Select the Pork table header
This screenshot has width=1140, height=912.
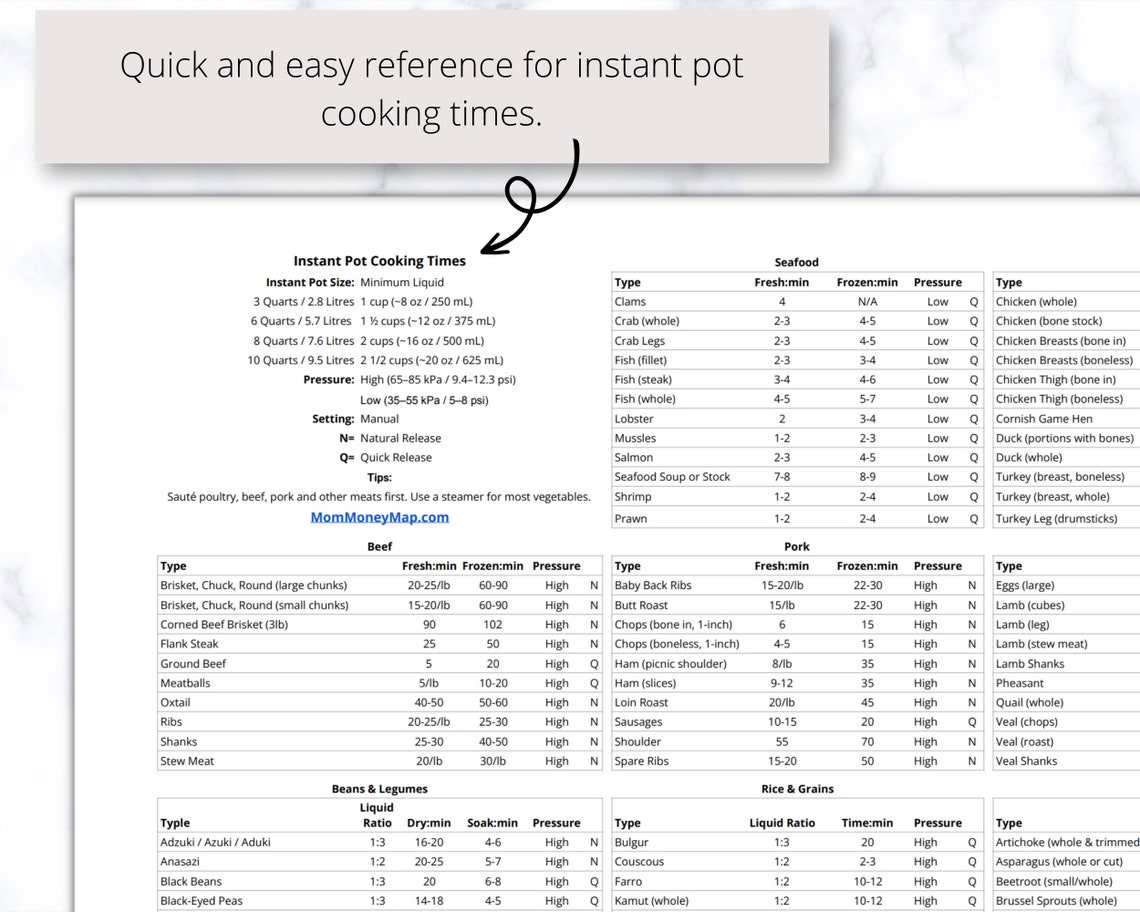(x=796, y=546)
